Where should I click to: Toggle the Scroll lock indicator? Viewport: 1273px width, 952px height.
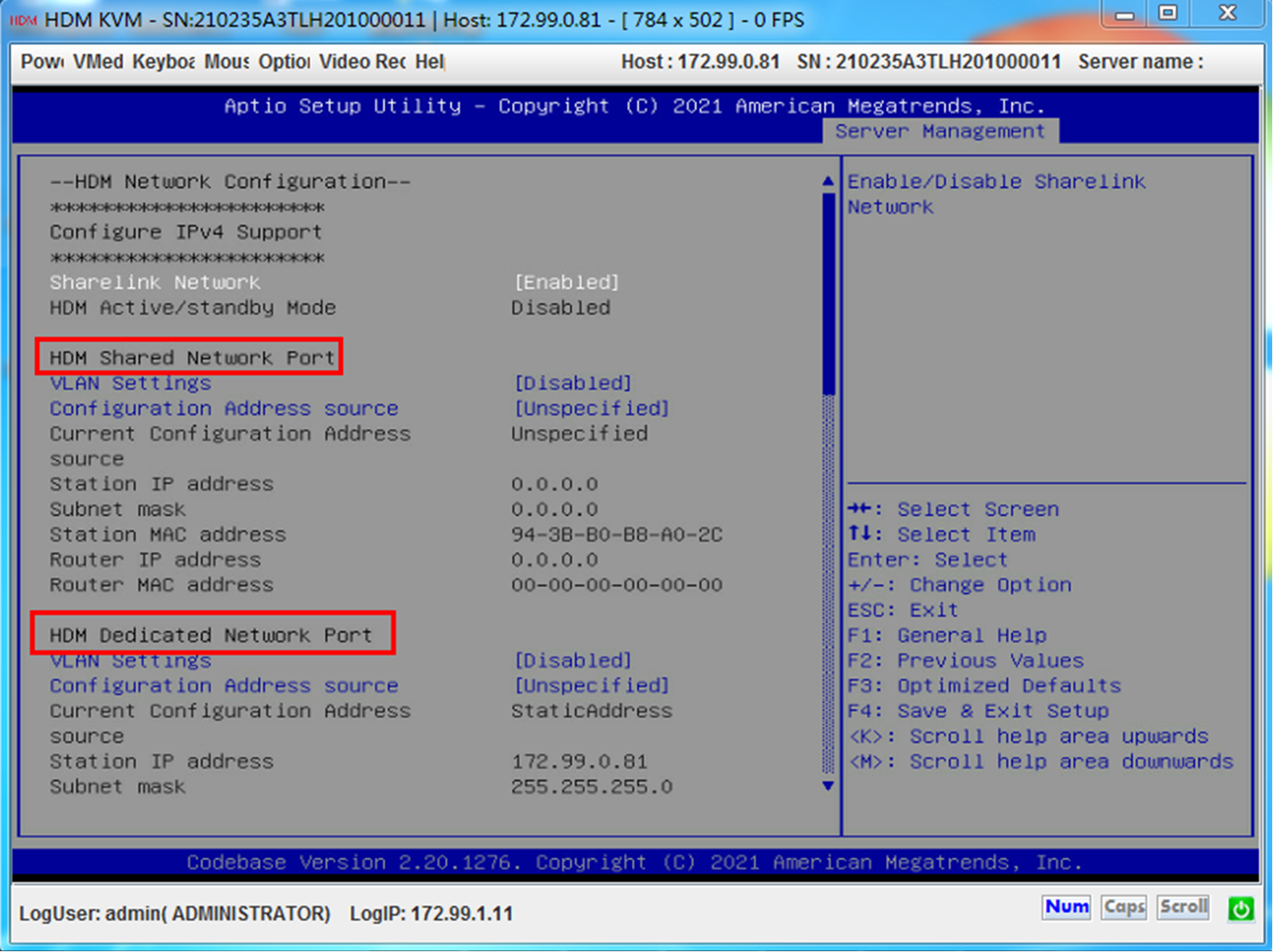pos(1183,907)
